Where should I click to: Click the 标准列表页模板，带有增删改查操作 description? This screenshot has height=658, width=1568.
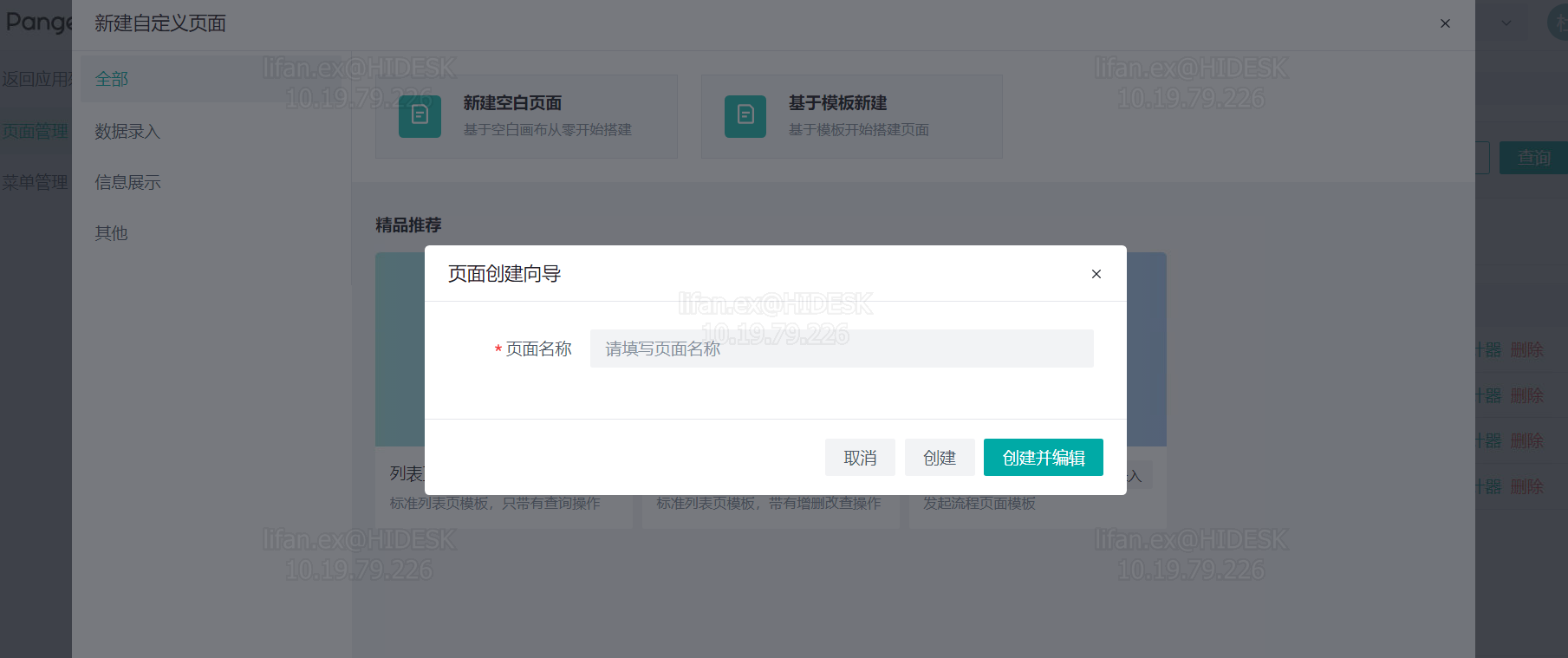click(x=769, y=504)
